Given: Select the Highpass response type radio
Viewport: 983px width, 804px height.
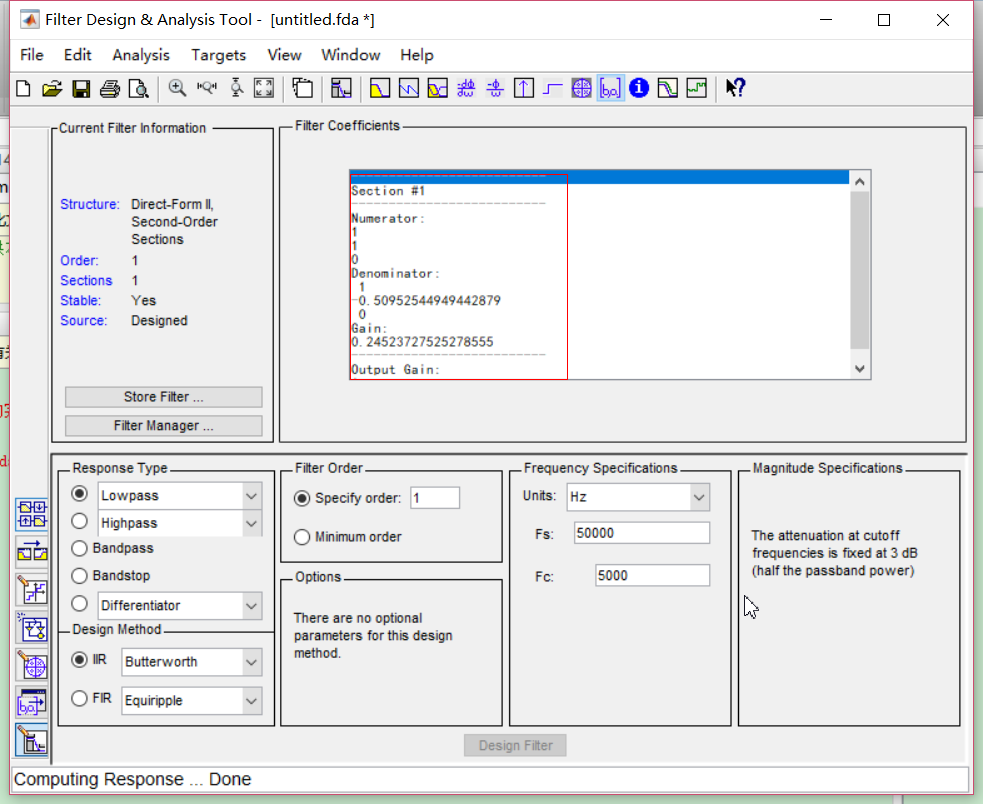Looking at the screenshot, I should click(79, 521).
